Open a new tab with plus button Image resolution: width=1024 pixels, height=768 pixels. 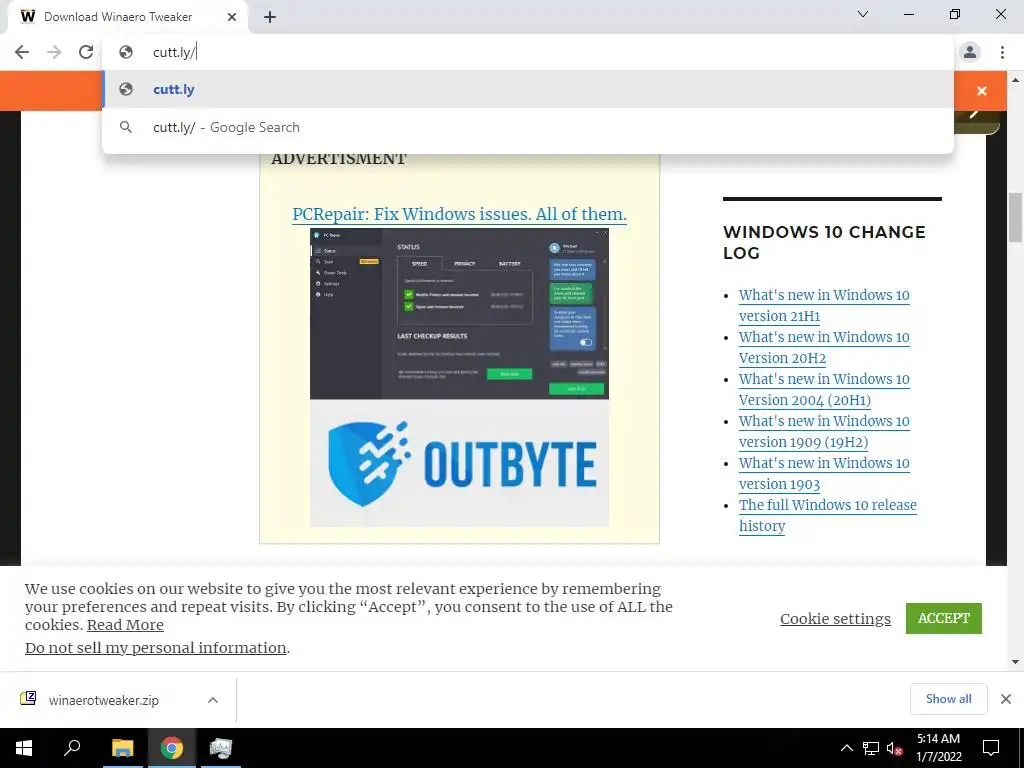270,17
